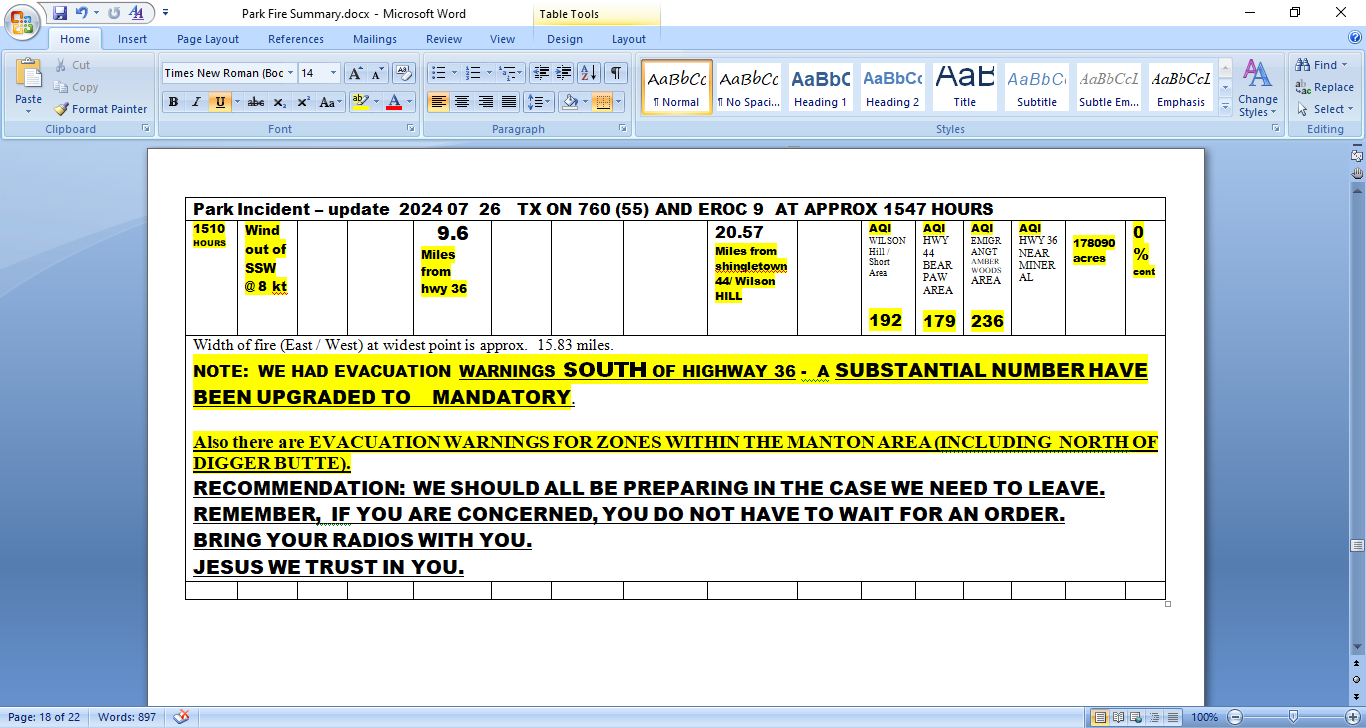Apply the Heading 1 style
Viewport: 1366px width, 728px height.
click(820, 87)
